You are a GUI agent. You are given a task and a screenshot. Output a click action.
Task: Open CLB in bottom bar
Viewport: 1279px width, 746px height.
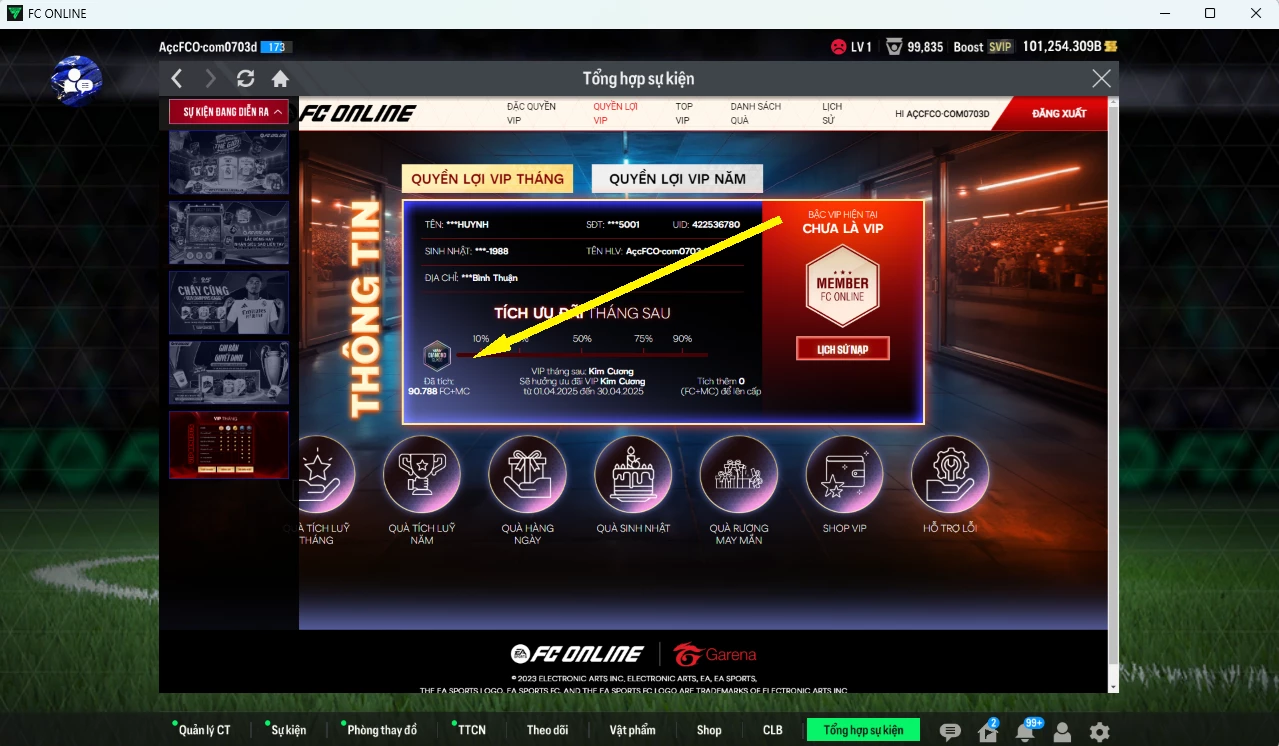pyautogui.click(x=773, y=730)
